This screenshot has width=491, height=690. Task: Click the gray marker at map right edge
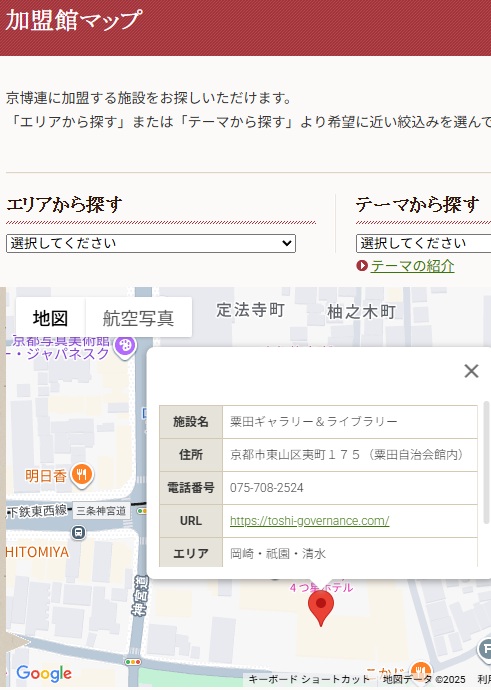coord(485,649)
